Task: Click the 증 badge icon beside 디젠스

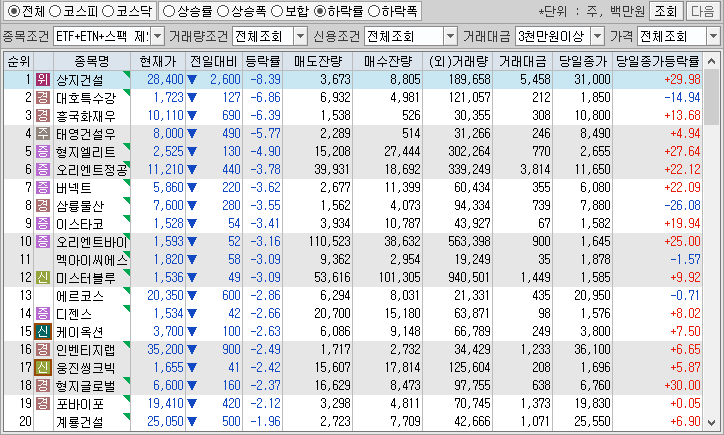Action: click(x=43, y=314)
